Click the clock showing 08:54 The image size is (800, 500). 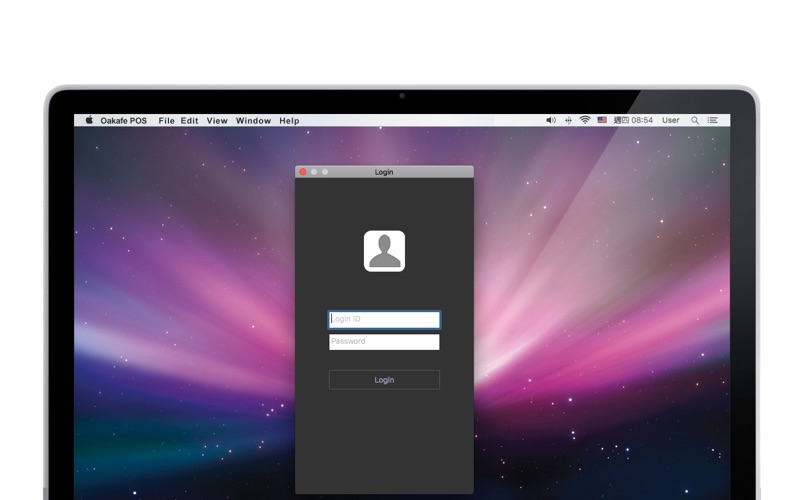(633, 120)
